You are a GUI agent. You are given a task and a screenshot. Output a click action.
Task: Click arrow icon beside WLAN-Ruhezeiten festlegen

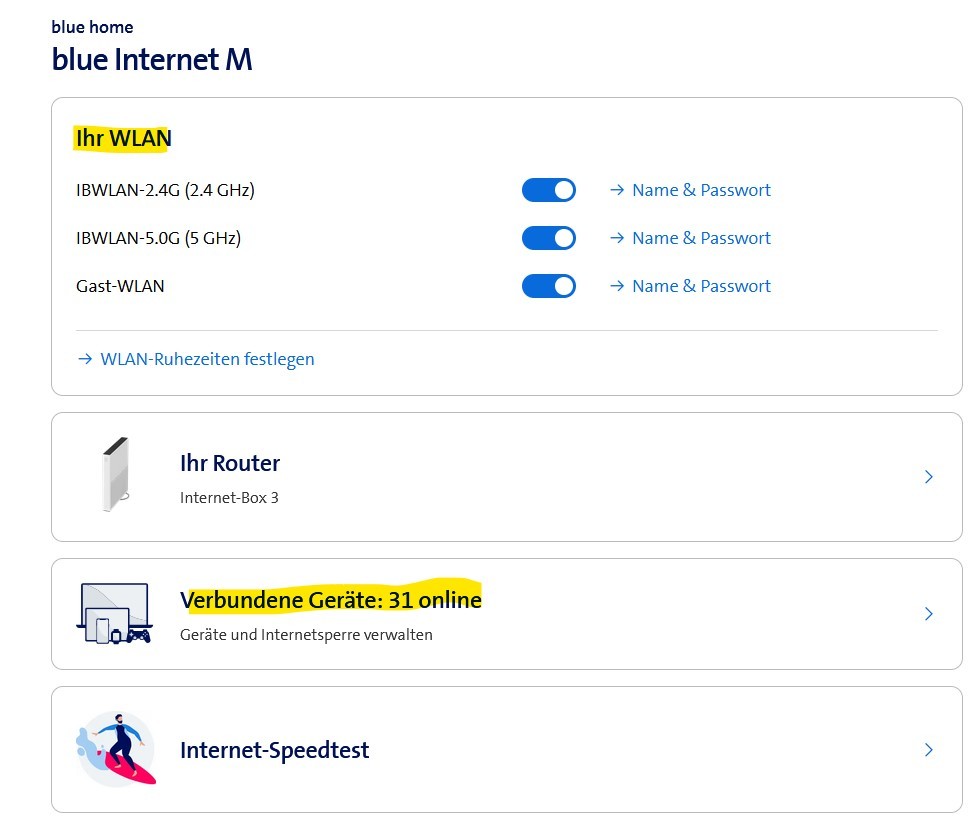(x=85, y=359)
